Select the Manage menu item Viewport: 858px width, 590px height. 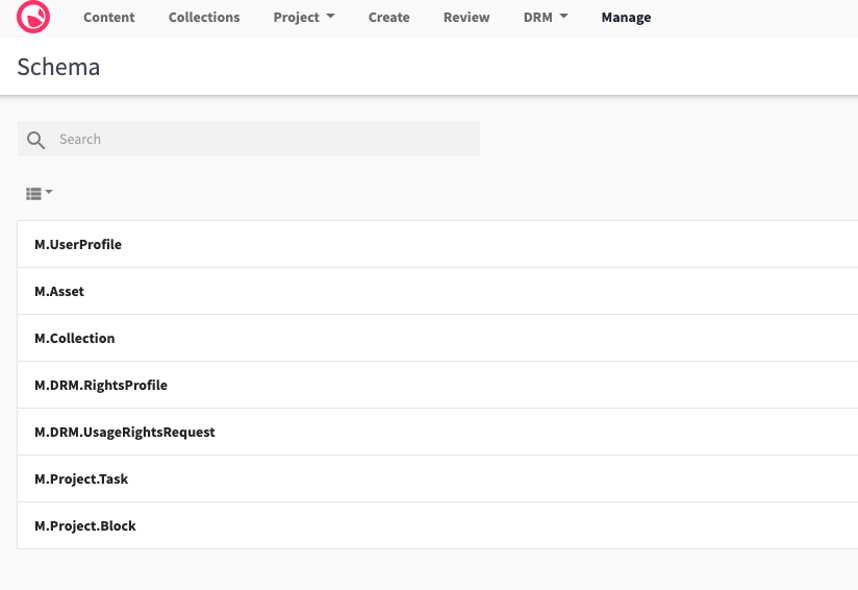tap(626, 17)
